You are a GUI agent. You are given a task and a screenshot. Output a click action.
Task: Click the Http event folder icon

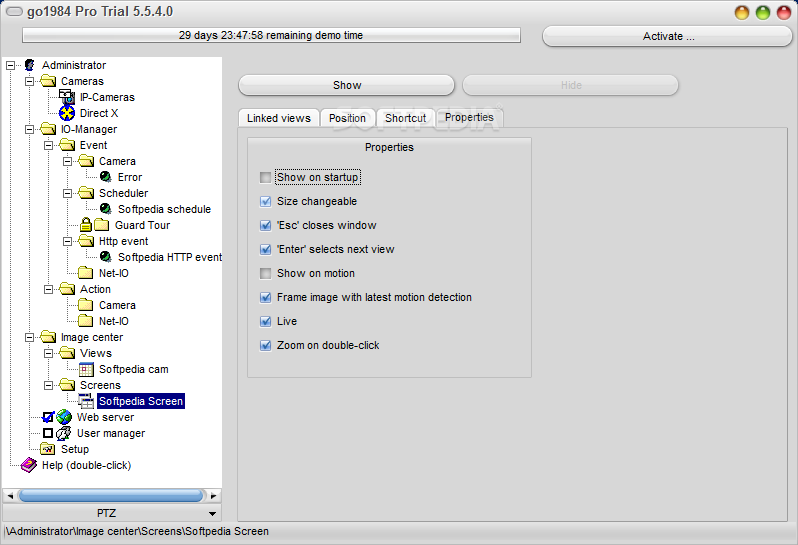tap(86, 241)
